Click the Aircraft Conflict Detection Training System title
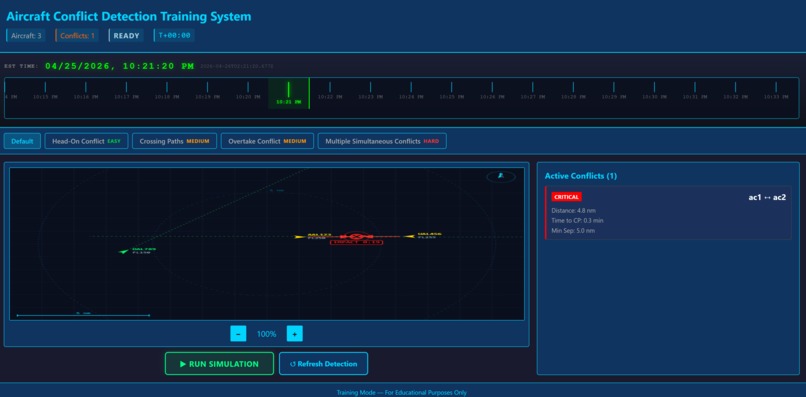This screenshot has width=806, height=397. tap(129, 16)
